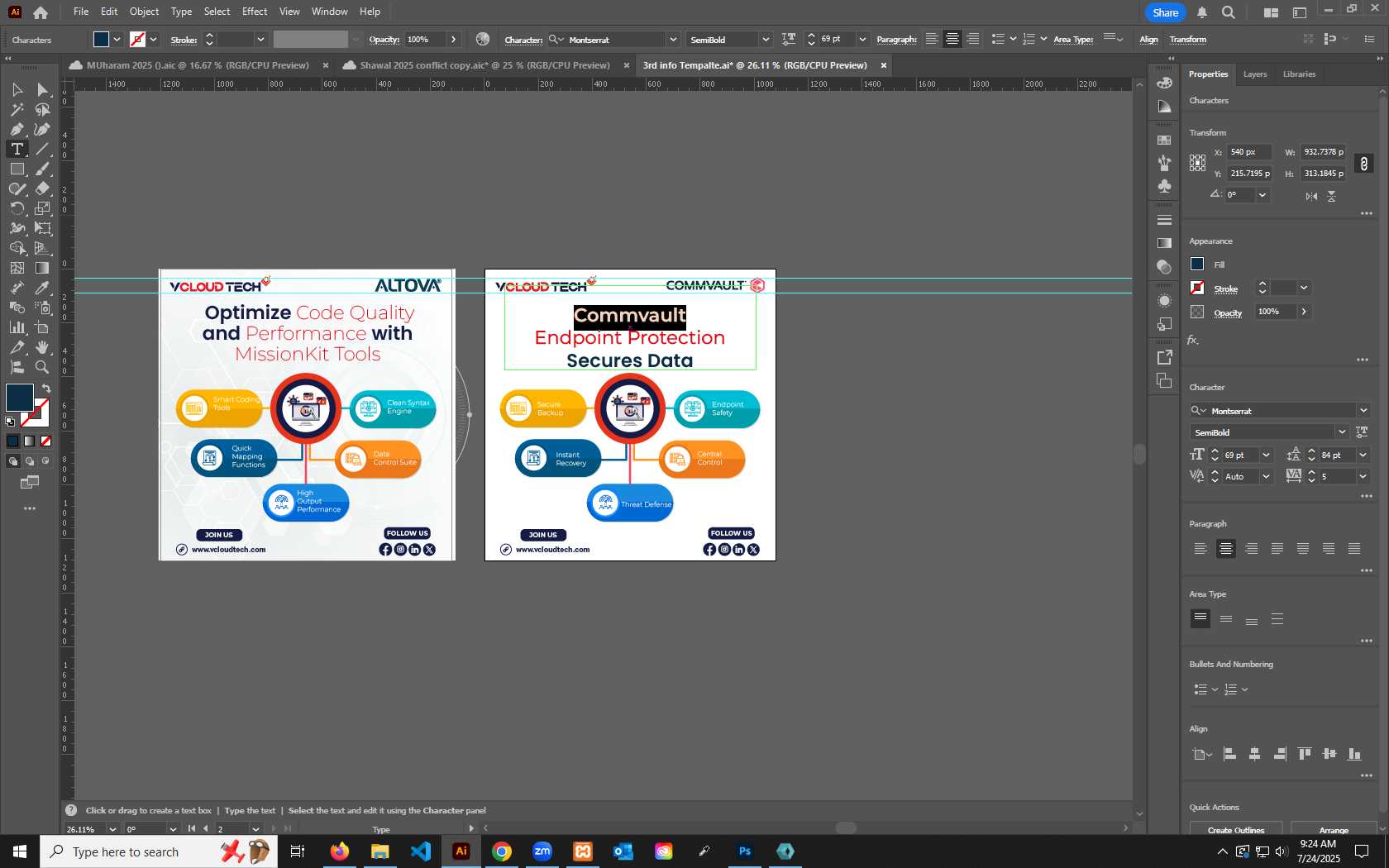Image resolution: width=1389 pixels, height=868 pixels.
Task: Switch to the Layers tab
Action: pos(1254,74)
